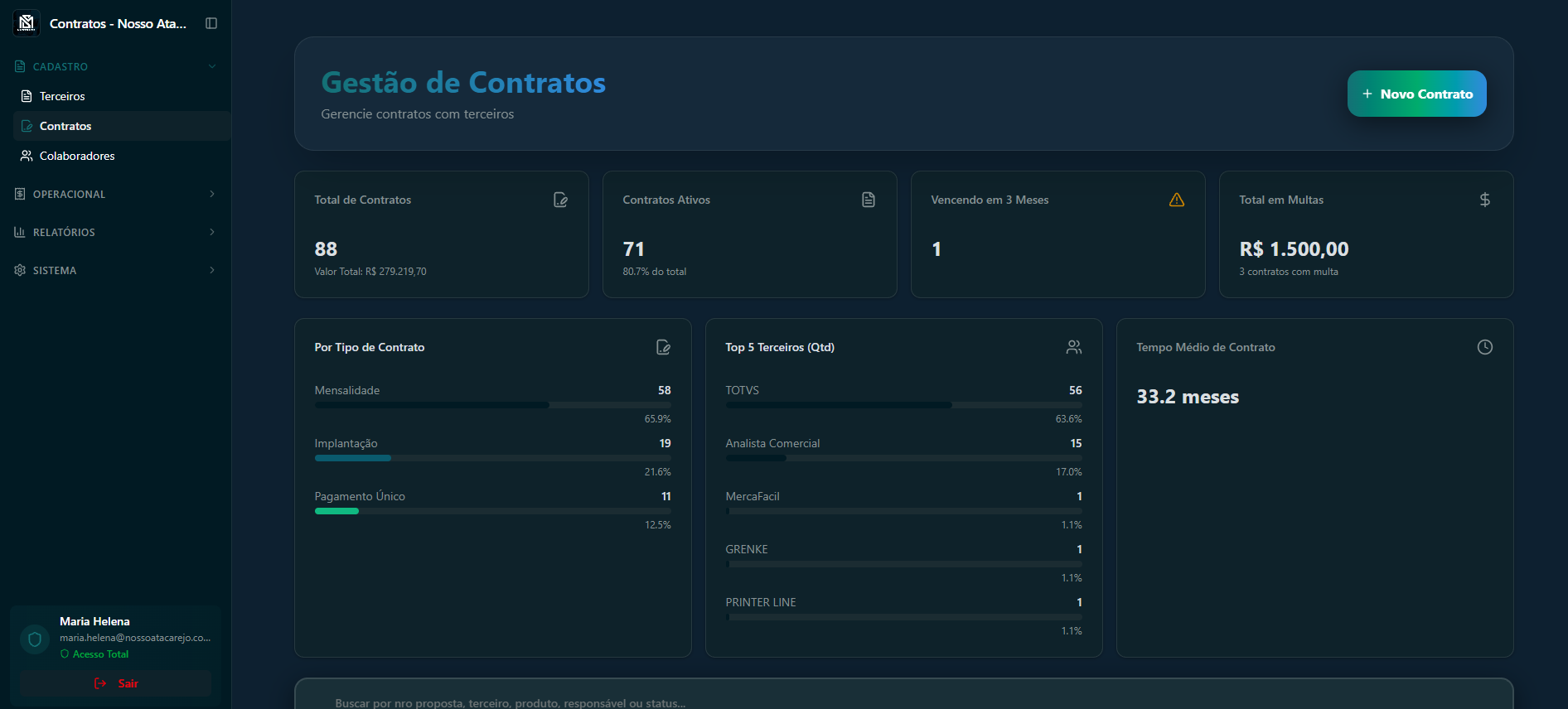
Task: Click the GRENKE row label
Action: pyautogui.click(x=747, y=549)
